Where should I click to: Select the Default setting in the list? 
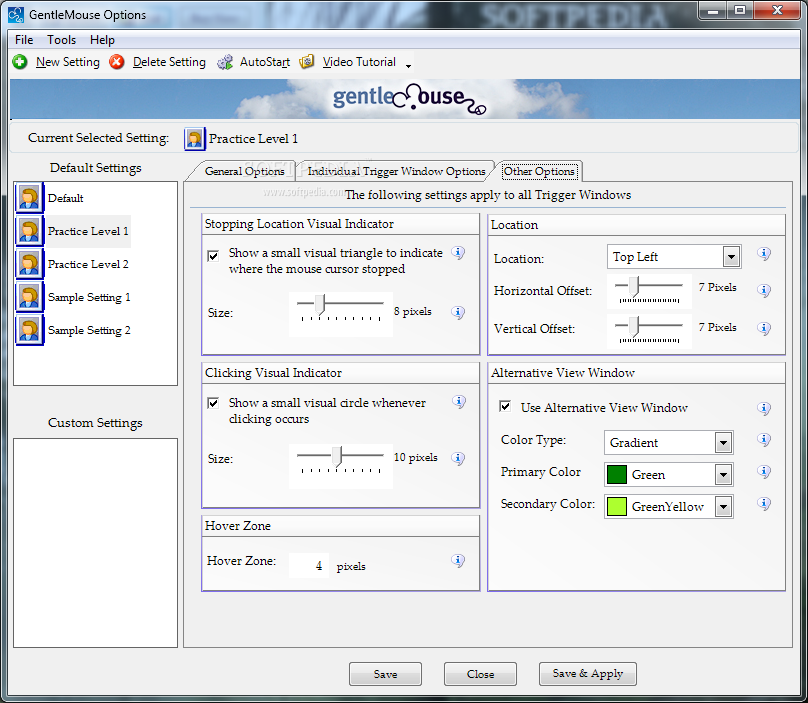(x=65, y=198)
